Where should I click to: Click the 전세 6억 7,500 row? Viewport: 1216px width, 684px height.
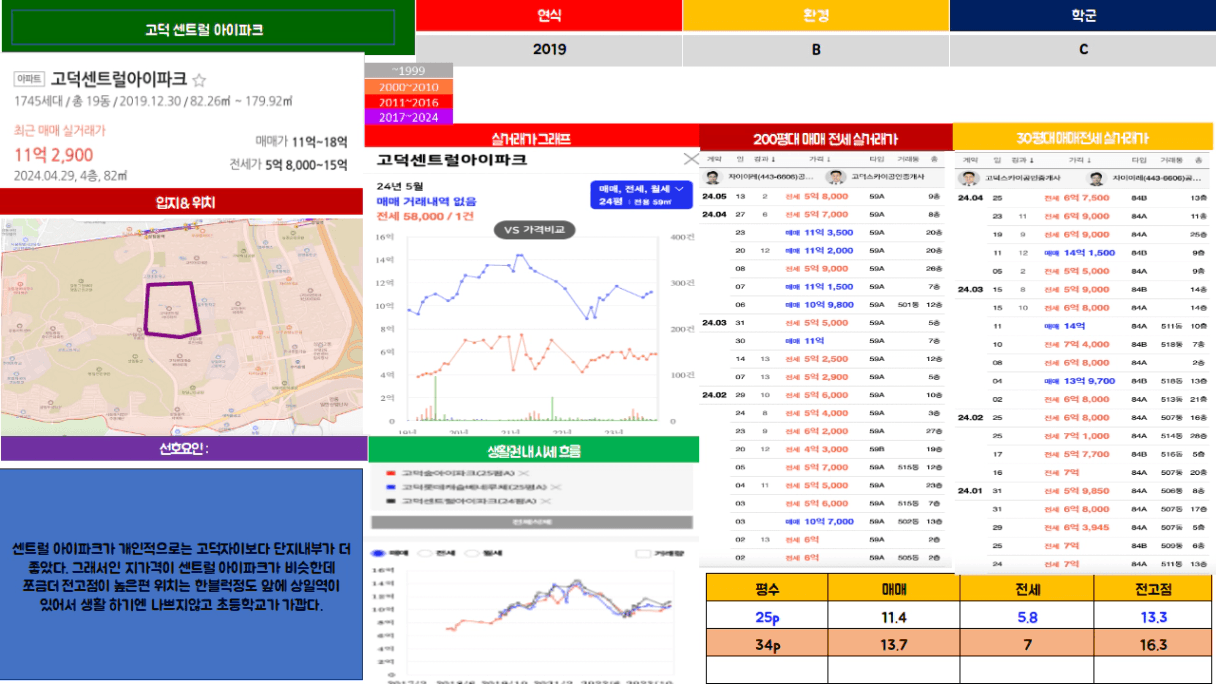click(1084, 197)
